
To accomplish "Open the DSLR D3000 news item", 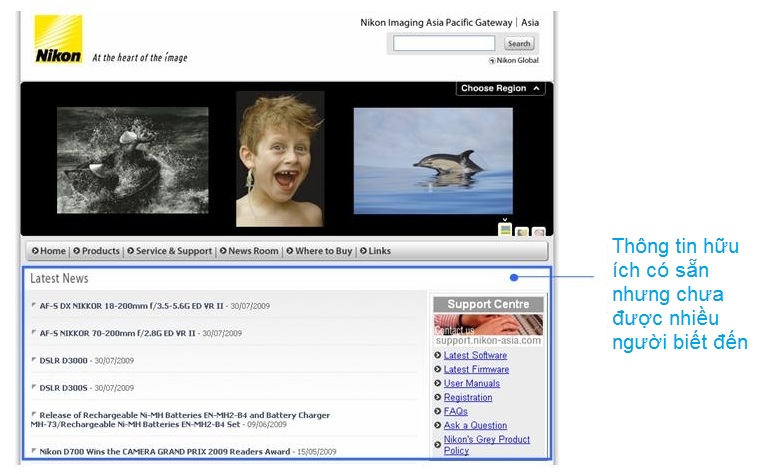I will coord(63,360).
